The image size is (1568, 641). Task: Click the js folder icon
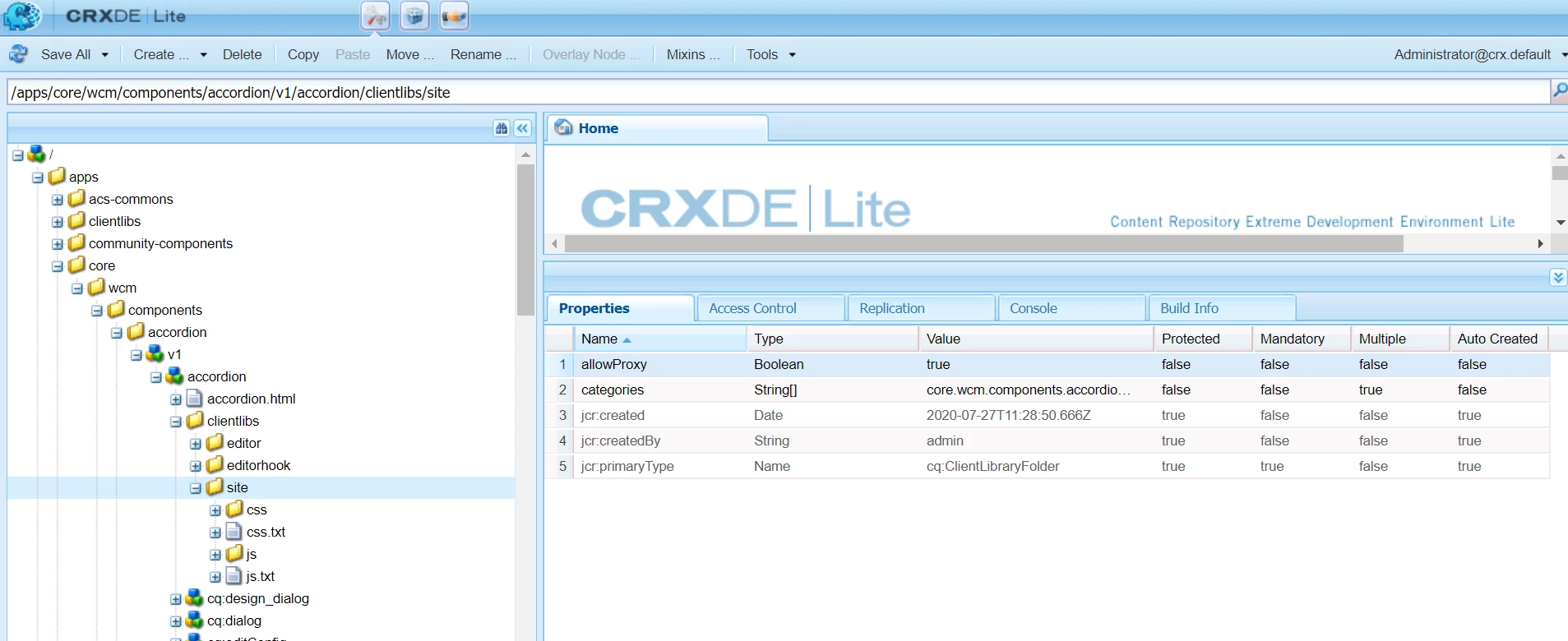234,553
